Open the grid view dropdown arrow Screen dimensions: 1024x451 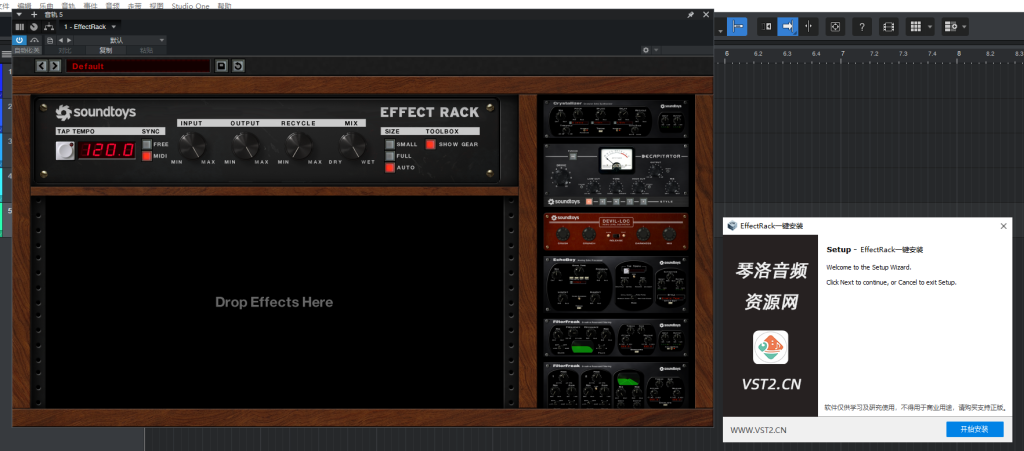(931, 26)
